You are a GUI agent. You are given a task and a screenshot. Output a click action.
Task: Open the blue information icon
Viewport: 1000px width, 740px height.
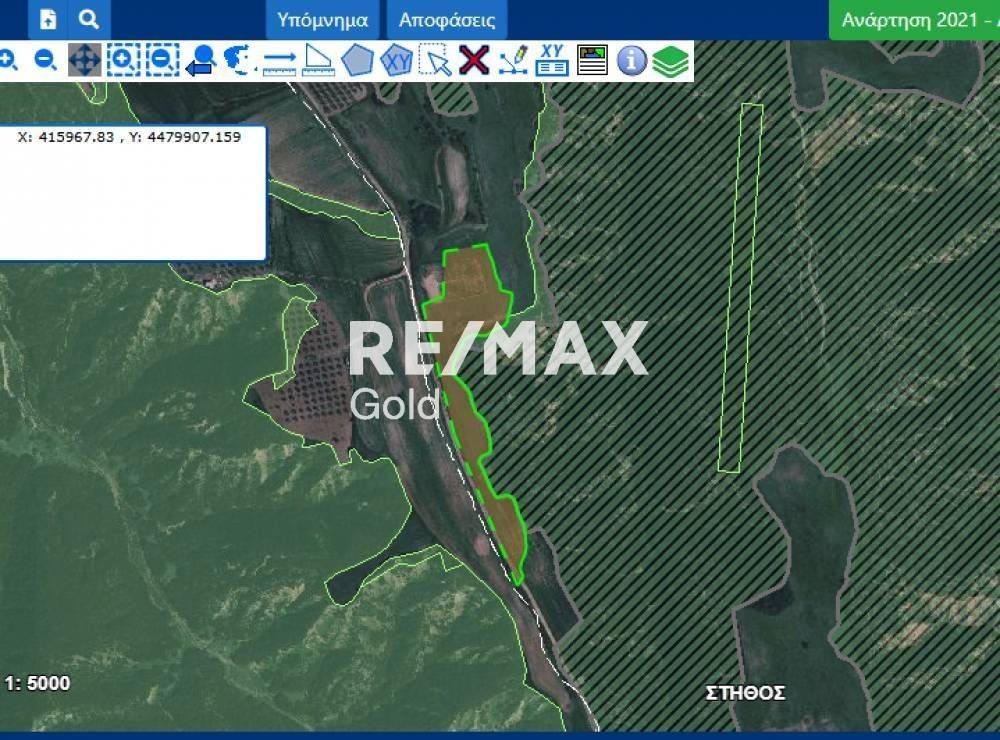pyautogui.click(x=631, y=60)
